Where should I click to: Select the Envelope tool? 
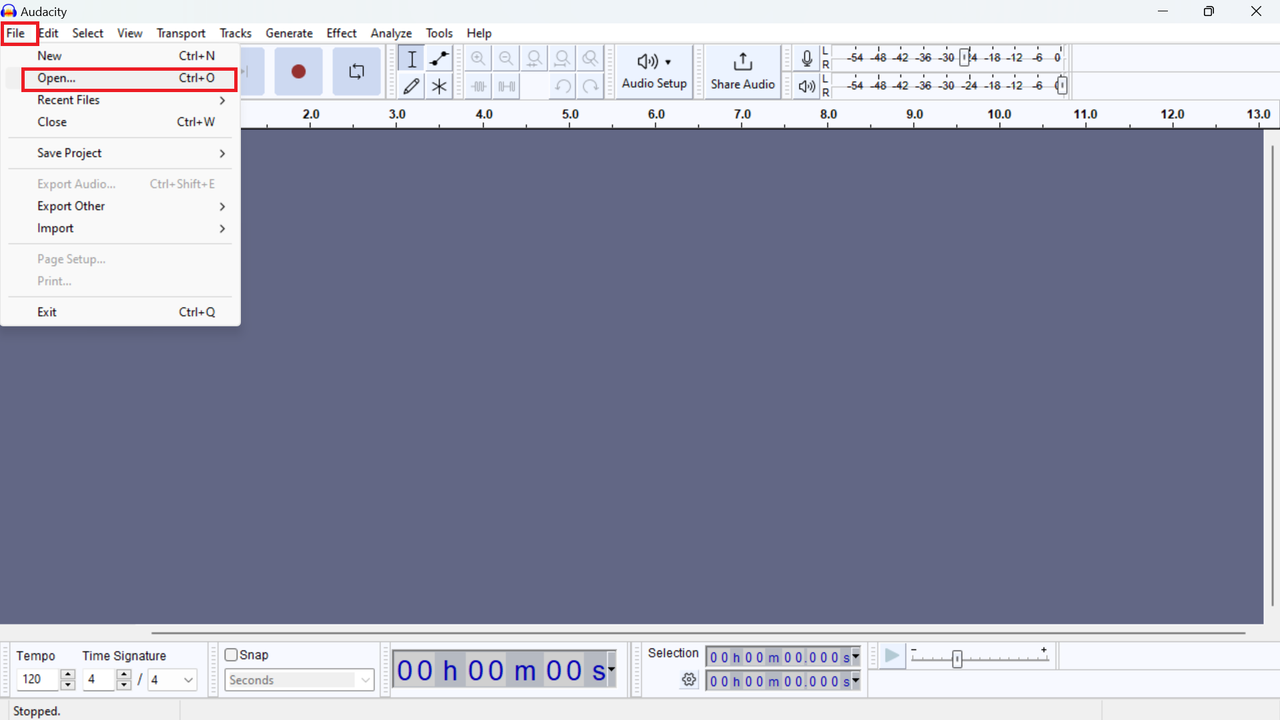(439, 58)
